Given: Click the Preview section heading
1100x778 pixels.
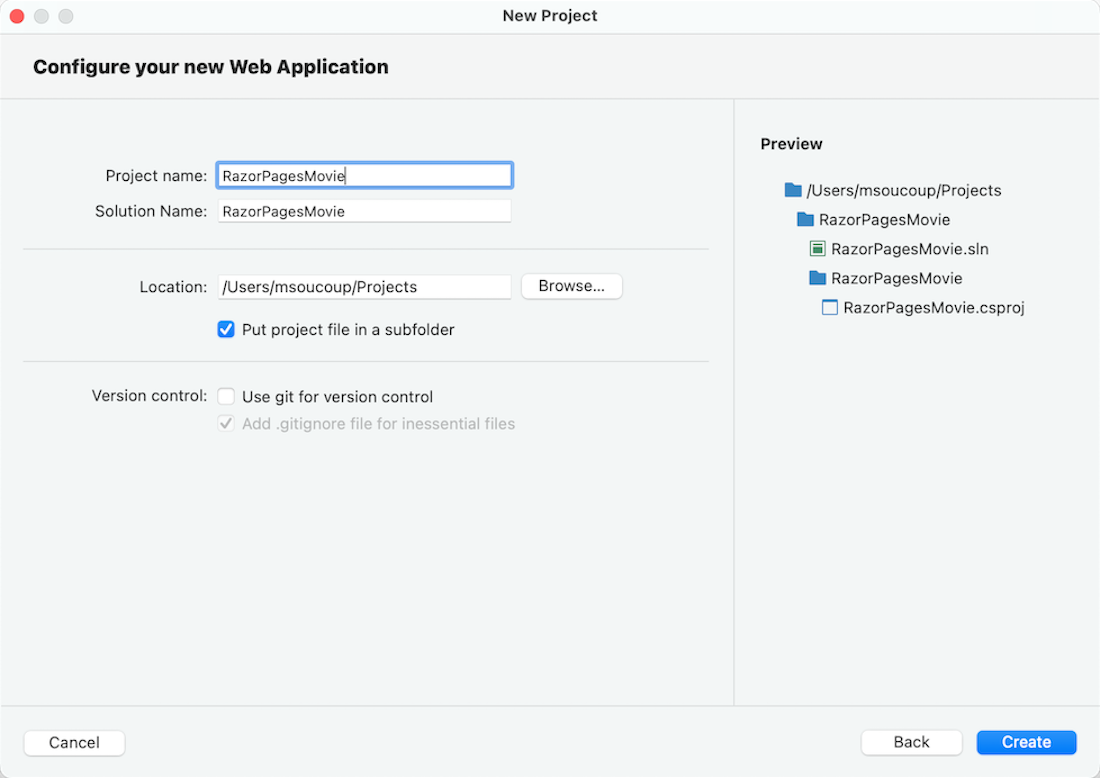Looking at the screenshot, I should coord(791,143).
